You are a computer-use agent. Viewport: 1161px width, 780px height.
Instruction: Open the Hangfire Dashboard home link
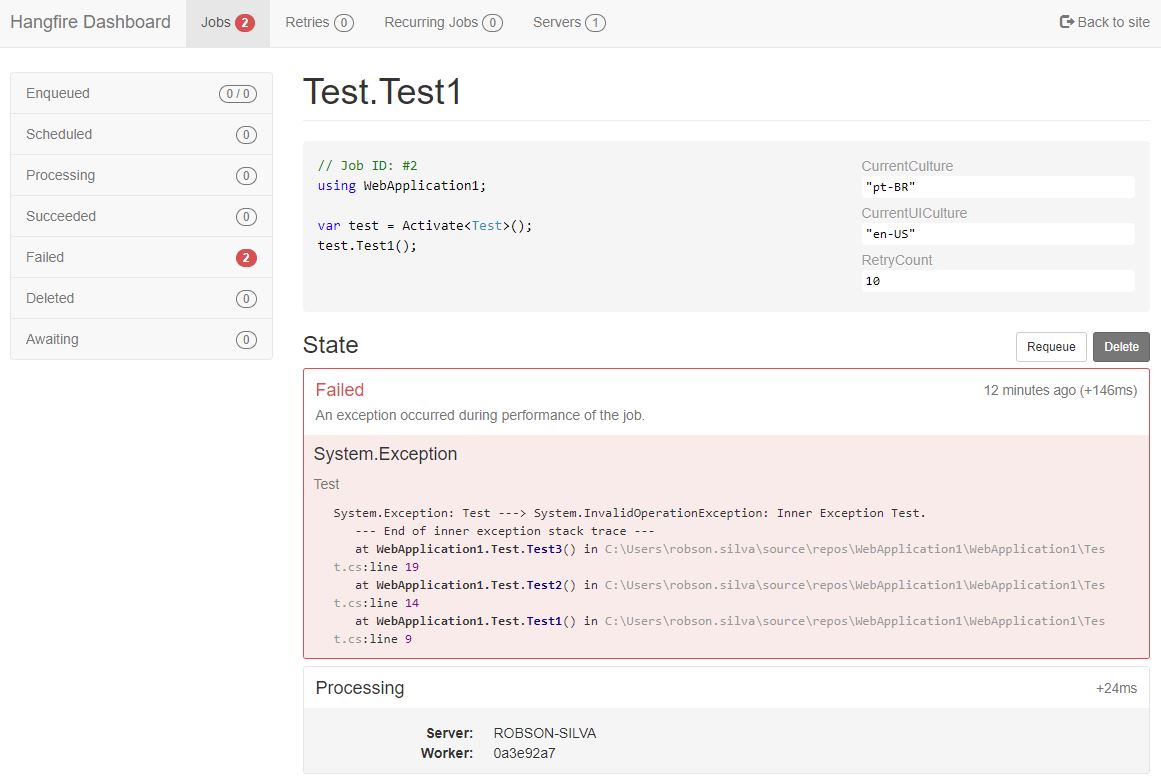(91, 21)
